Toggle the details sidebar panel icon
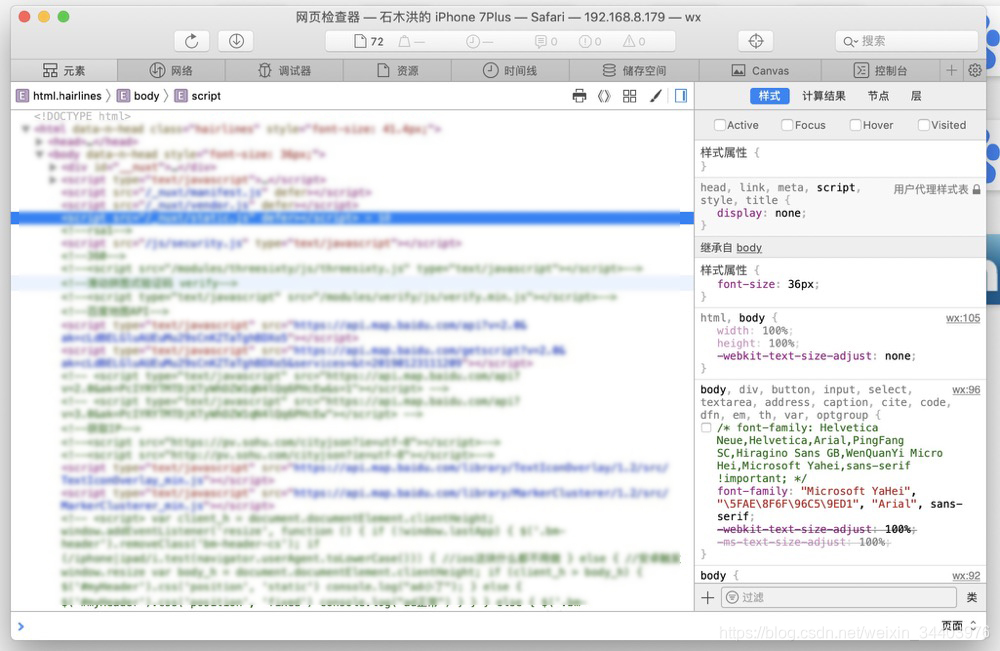 [x=681, y=96]
